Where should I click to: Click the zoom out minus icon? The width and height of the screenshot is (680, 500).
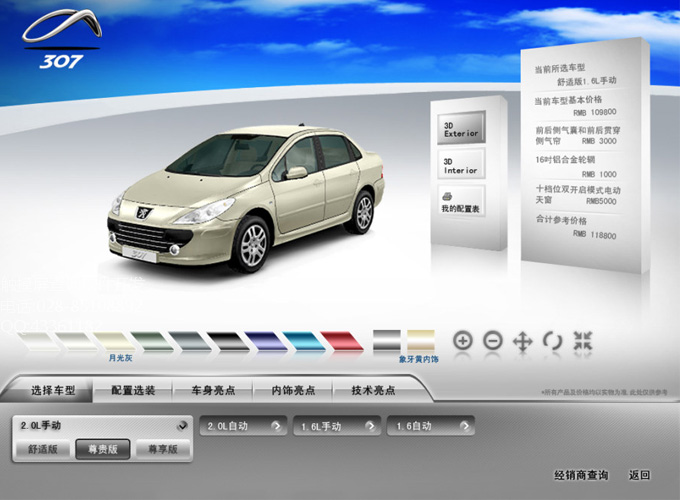tap(493, 341)
